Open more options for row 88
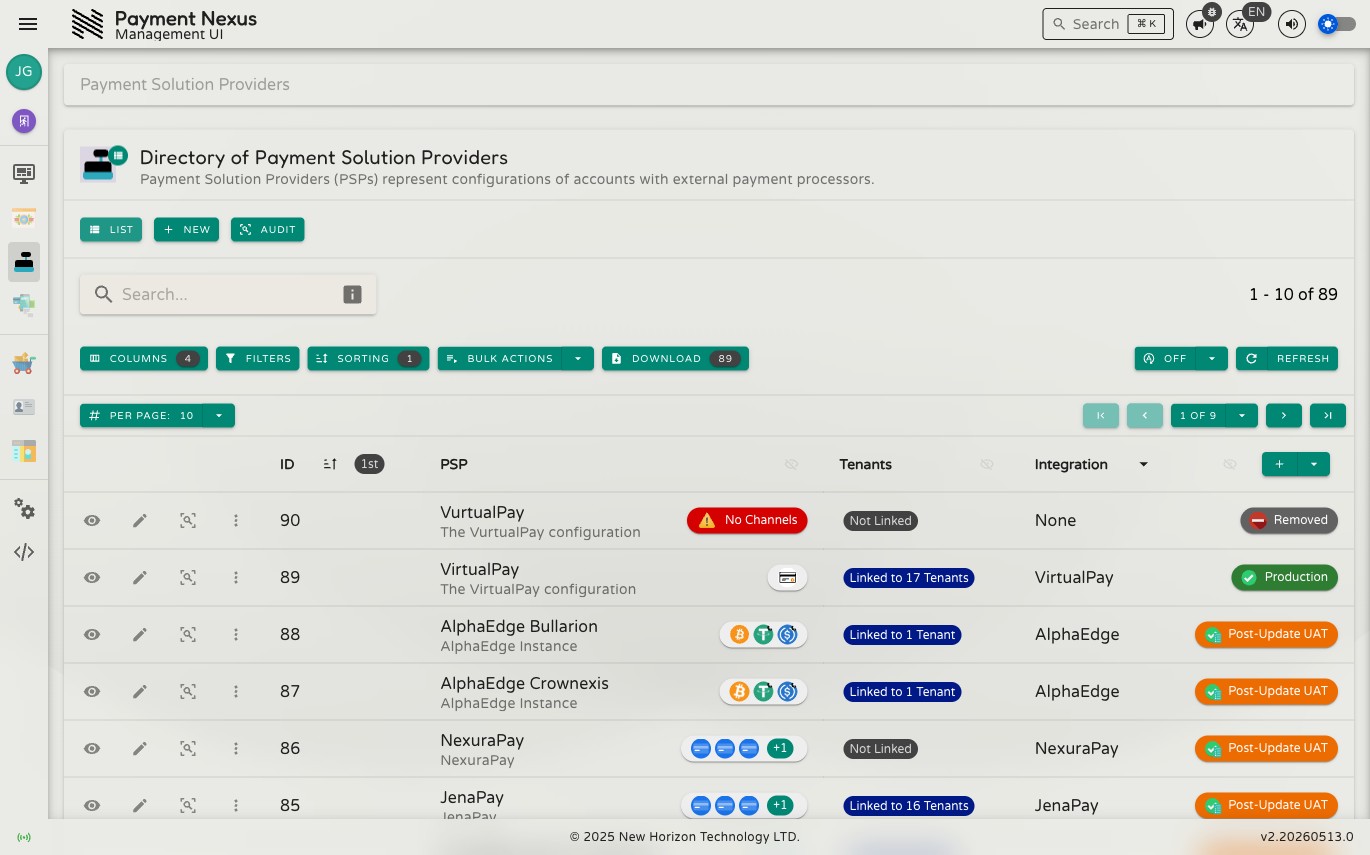 tap(236, 634)
